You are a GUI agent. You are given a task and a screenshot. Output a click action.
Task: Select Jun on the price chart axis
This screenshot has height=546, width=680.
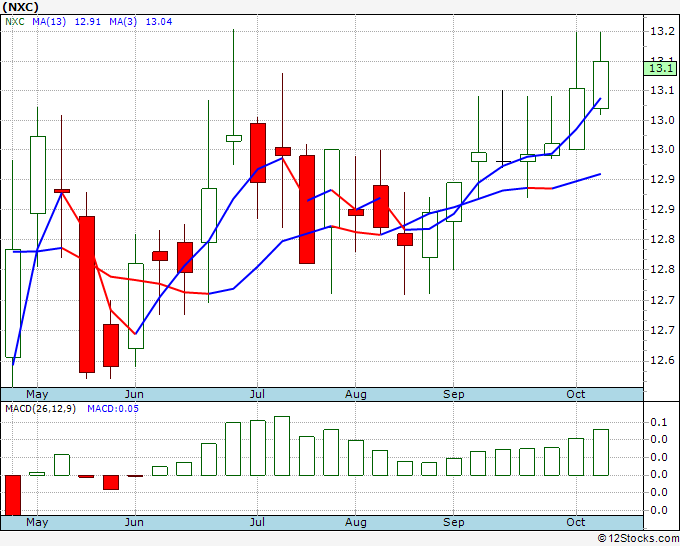point(134,394)
